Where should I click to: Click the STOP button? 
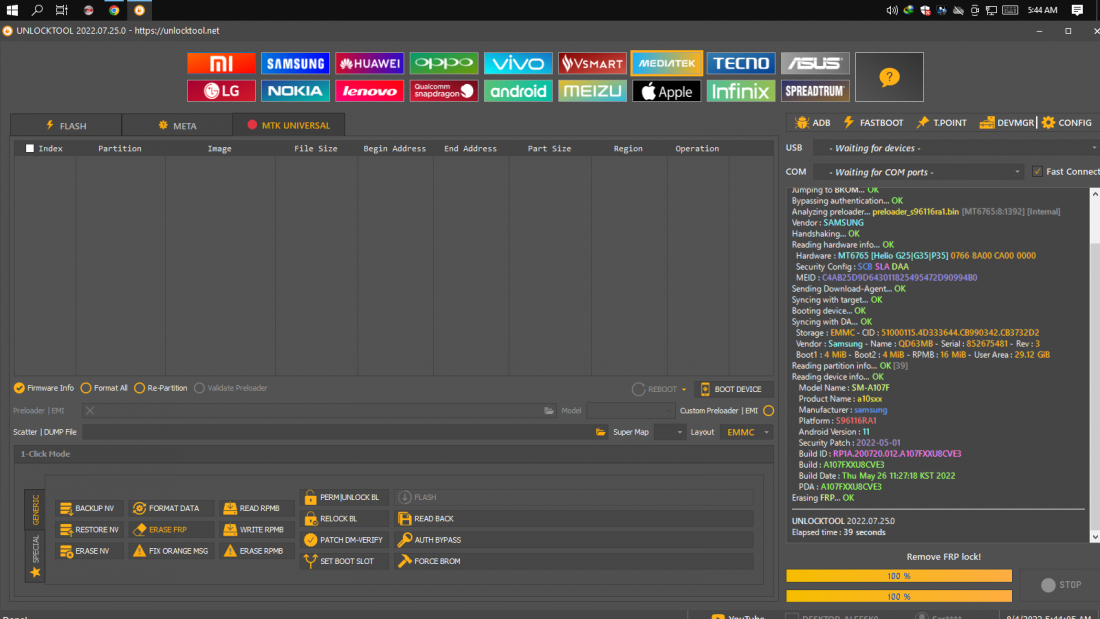click(x=1061, y=585)
